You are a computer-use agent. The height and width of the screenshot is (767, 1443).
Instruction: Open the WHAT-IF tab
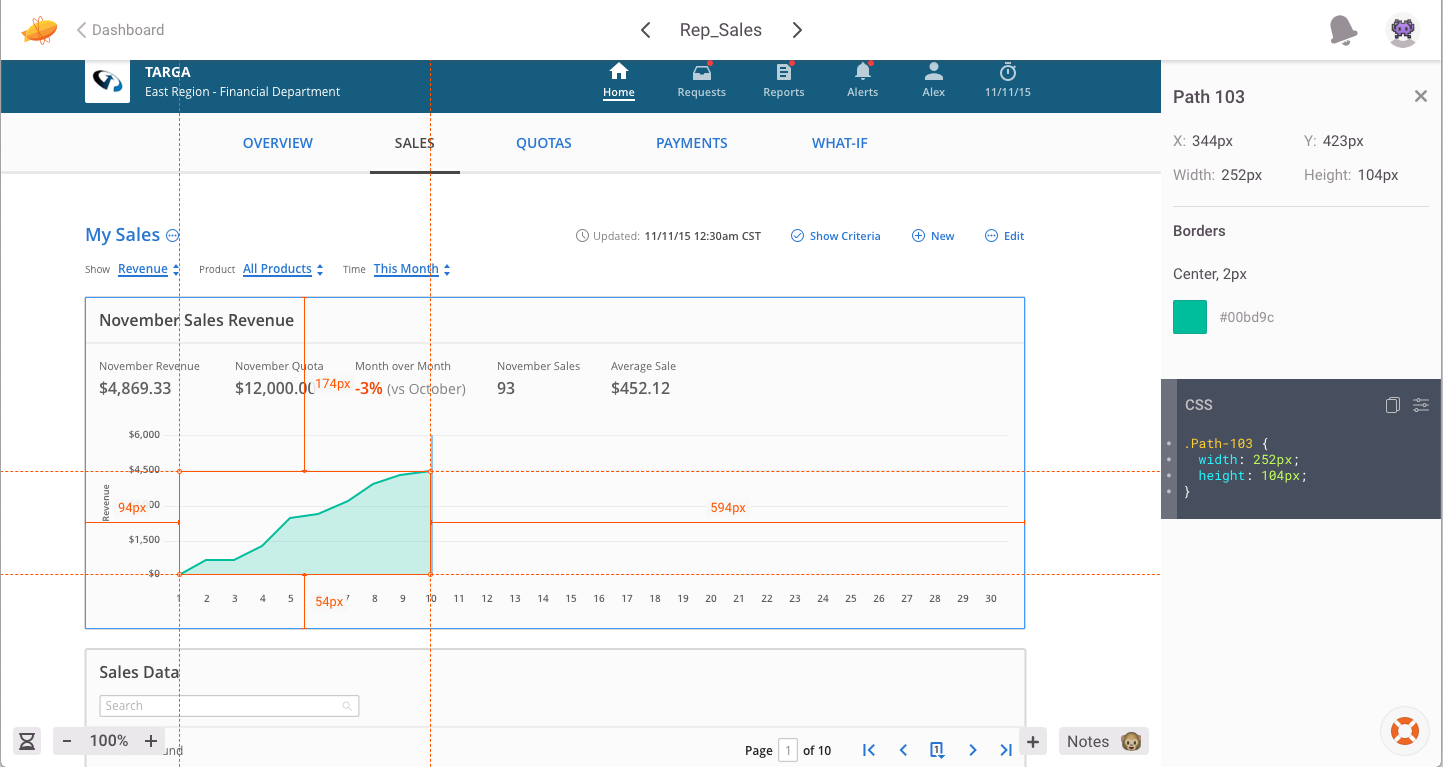coord(840,143)
